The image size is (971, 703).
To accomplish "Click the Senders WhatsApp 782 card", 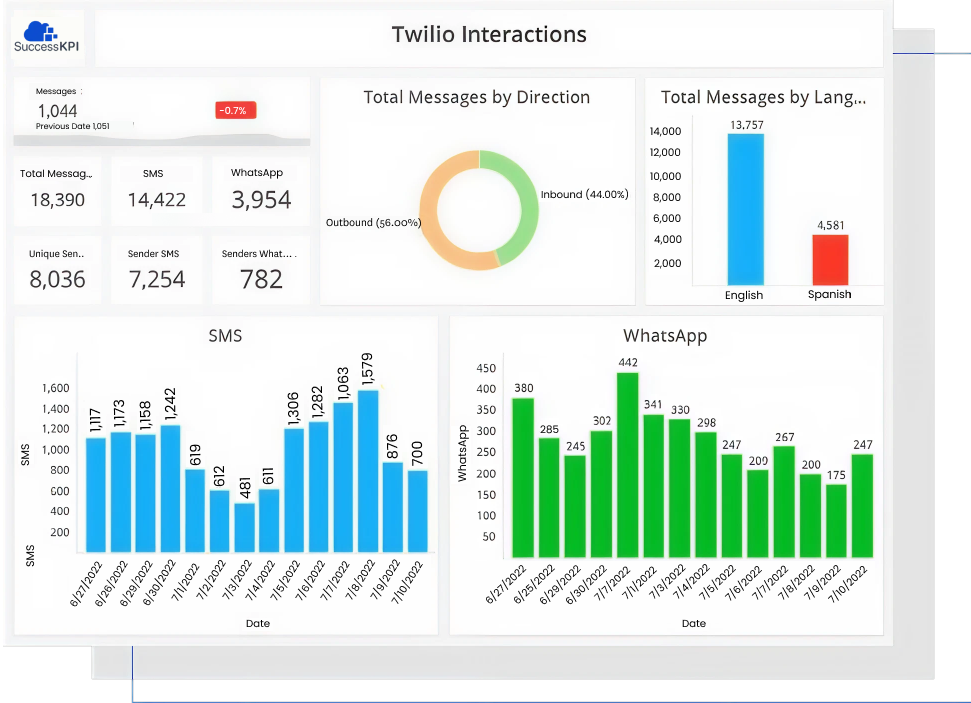I will [x=260, y=270].
